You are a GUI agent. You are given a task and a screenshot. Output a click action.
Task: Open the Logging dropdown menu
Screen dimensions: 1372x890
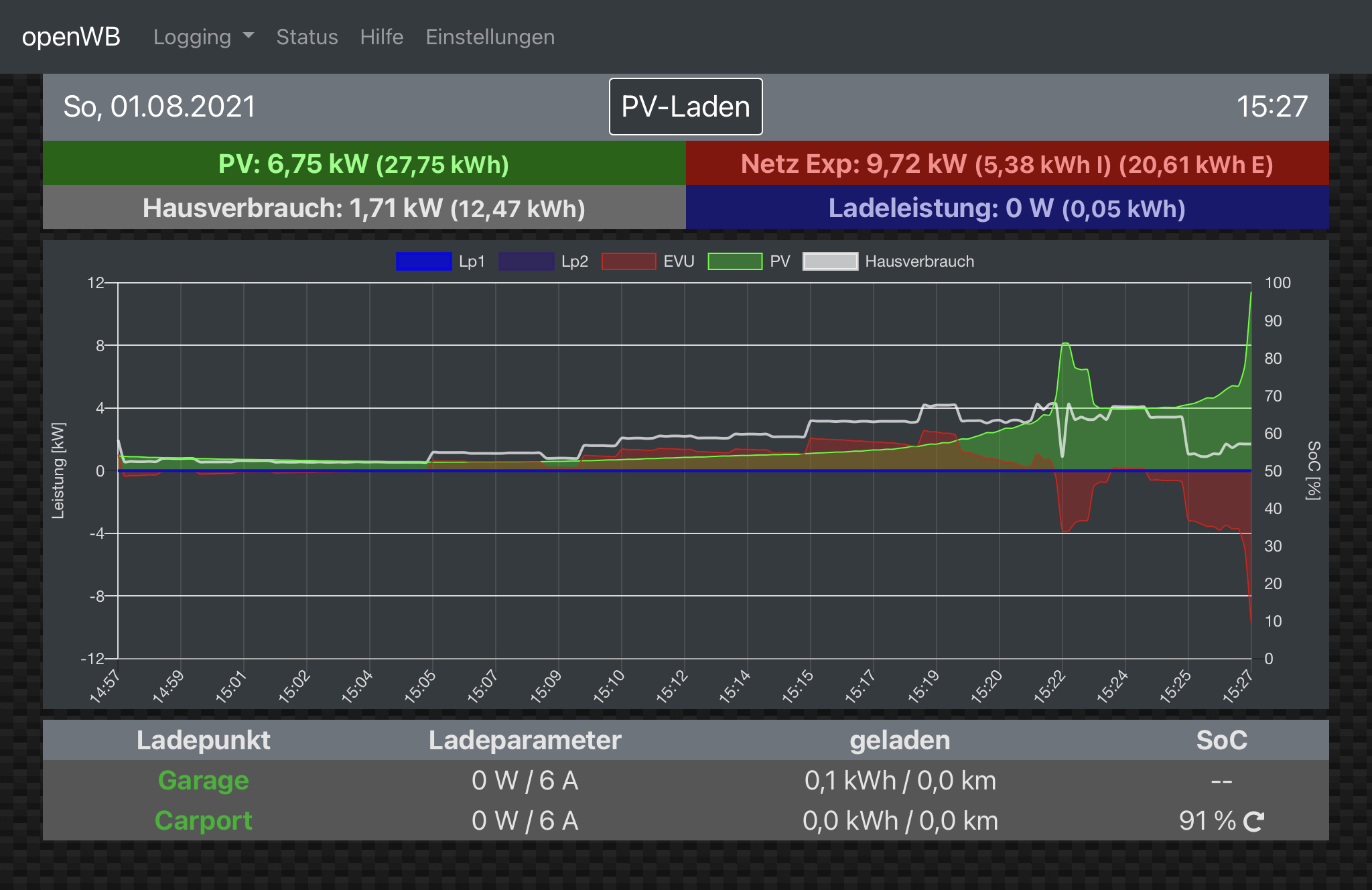click(x=193, y=37)
